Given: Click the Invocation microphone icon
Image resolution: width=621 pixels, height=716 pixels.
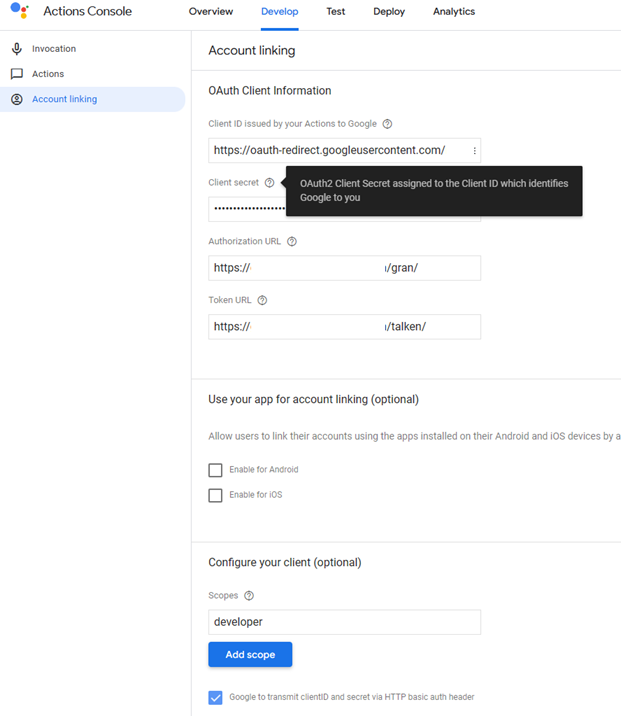Looking at the screenshot, I should tap(17, 49).
